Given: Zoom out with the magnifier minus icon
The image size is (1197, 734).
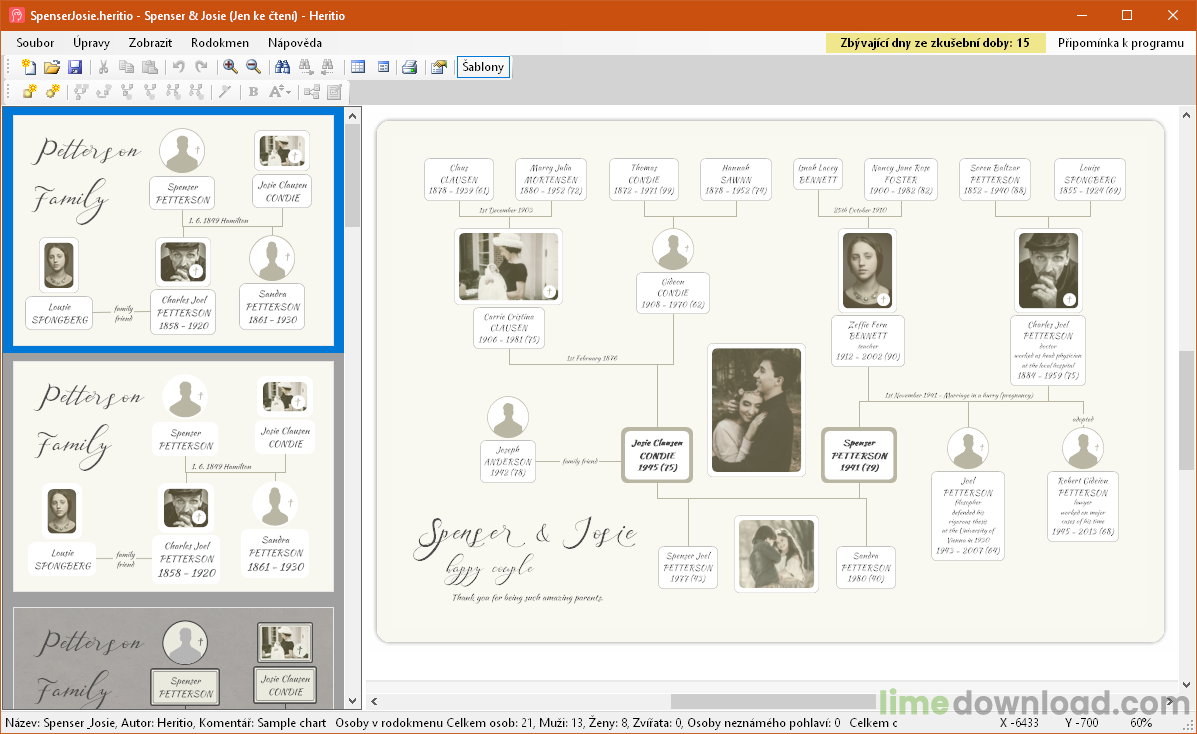Looking at the screenshot, I should [253, 67].
